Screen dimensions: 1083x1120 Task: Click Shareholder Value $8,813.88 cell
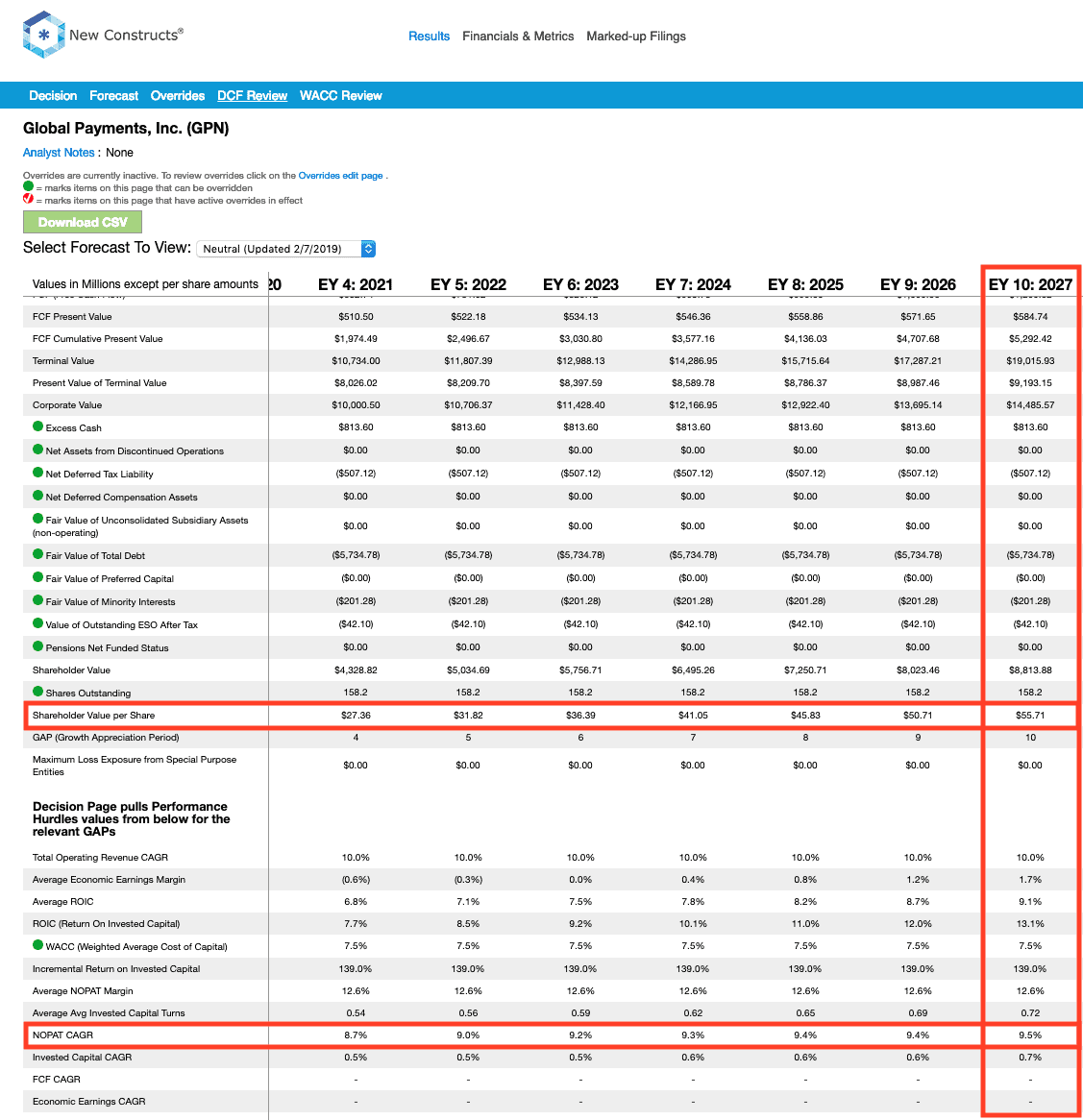tap(1030, 670)
